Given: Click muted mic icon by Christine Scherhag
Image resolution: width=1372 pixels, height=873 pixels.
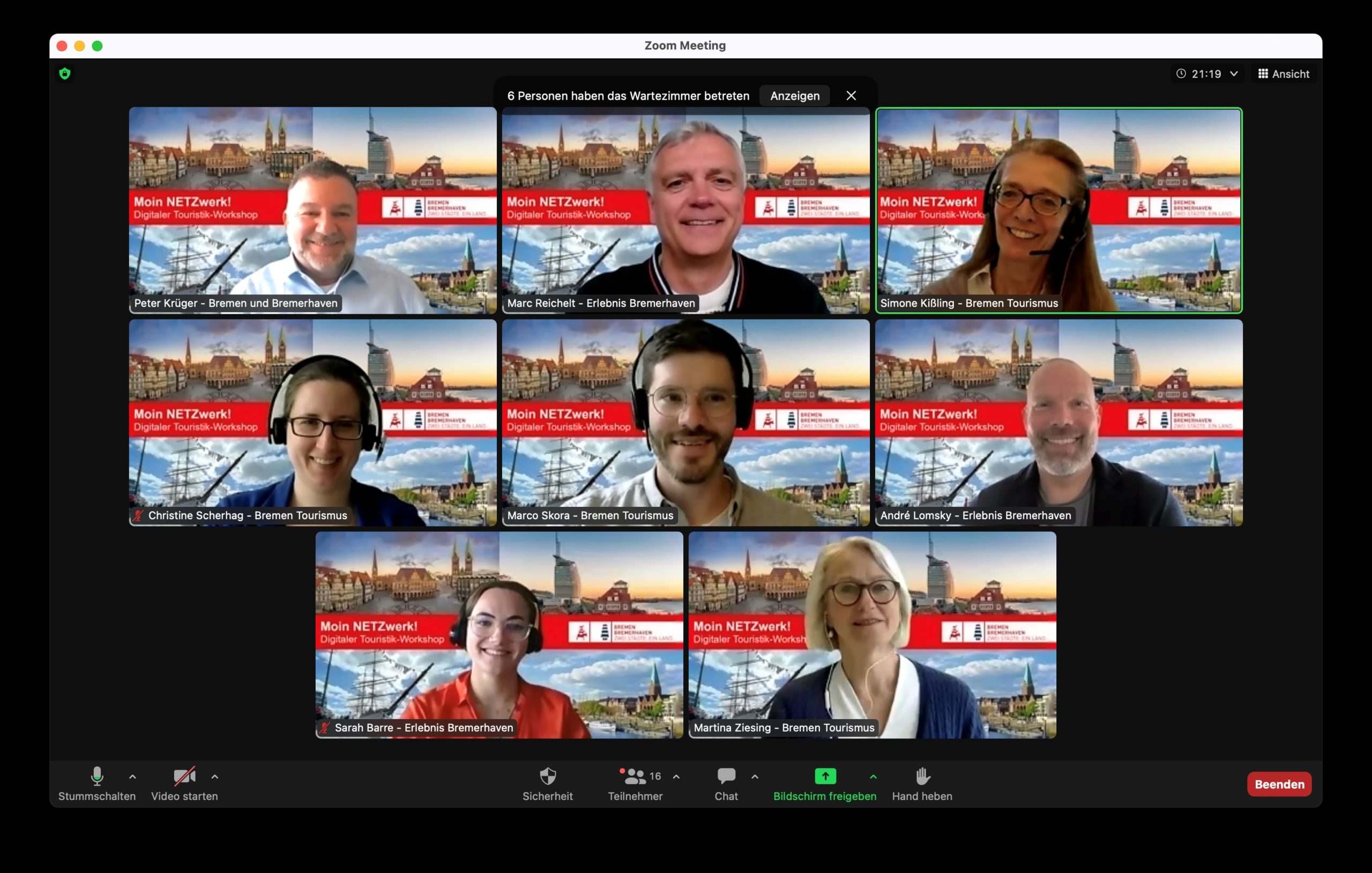Looking at the screenshot, I should point(138,515).
